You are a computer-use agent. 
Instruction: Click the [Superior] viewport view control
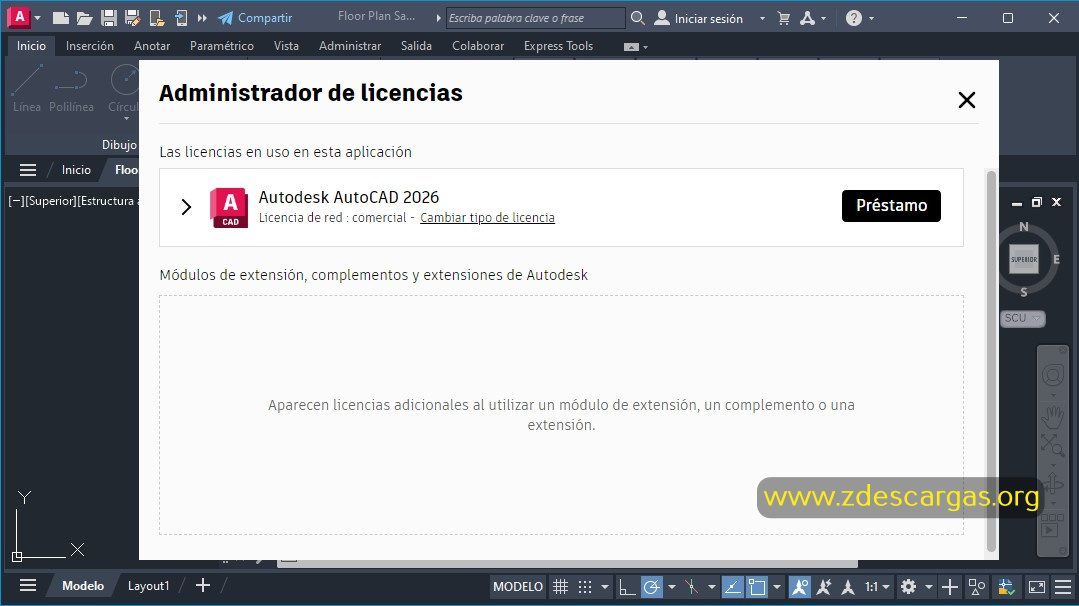pos(51,201)
